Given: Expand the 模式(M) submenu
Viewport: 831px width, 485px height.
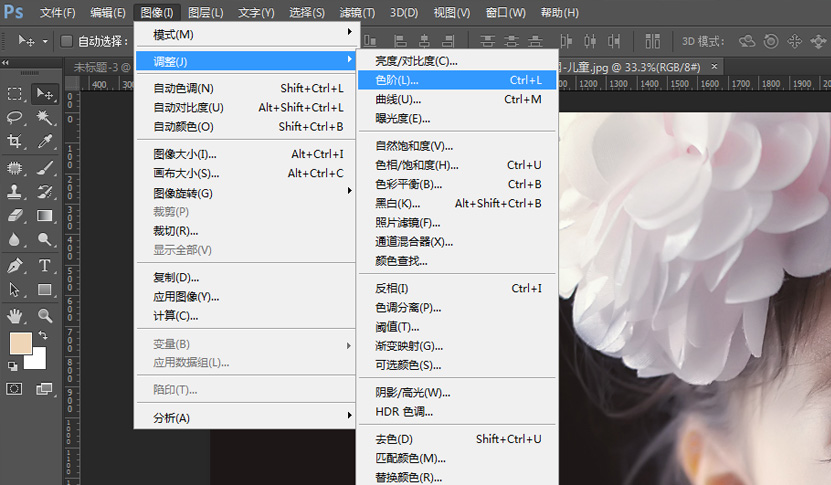Looking at the screenshot, I should click(x=246, y=34).
